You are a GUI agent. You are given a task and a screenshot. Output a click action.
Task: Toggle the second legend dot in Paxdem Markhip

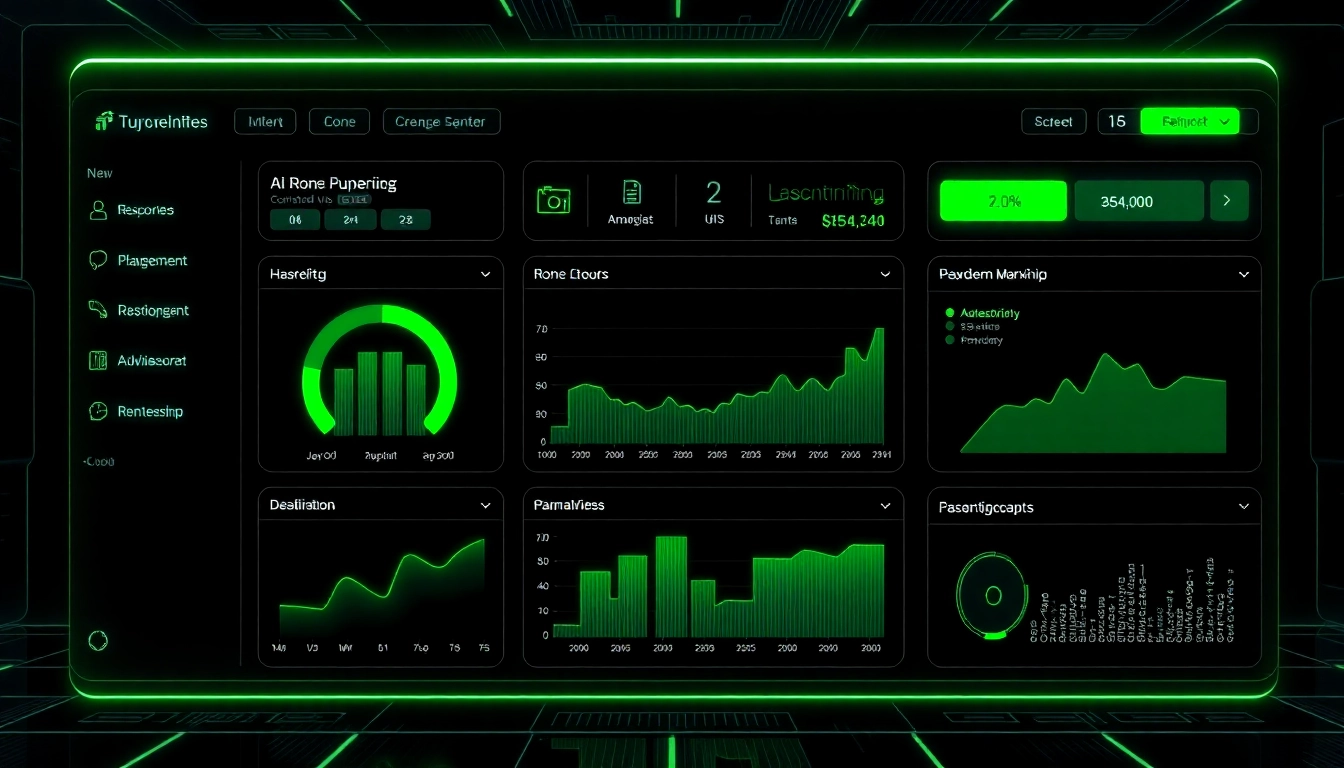click(x=950, y=326)
